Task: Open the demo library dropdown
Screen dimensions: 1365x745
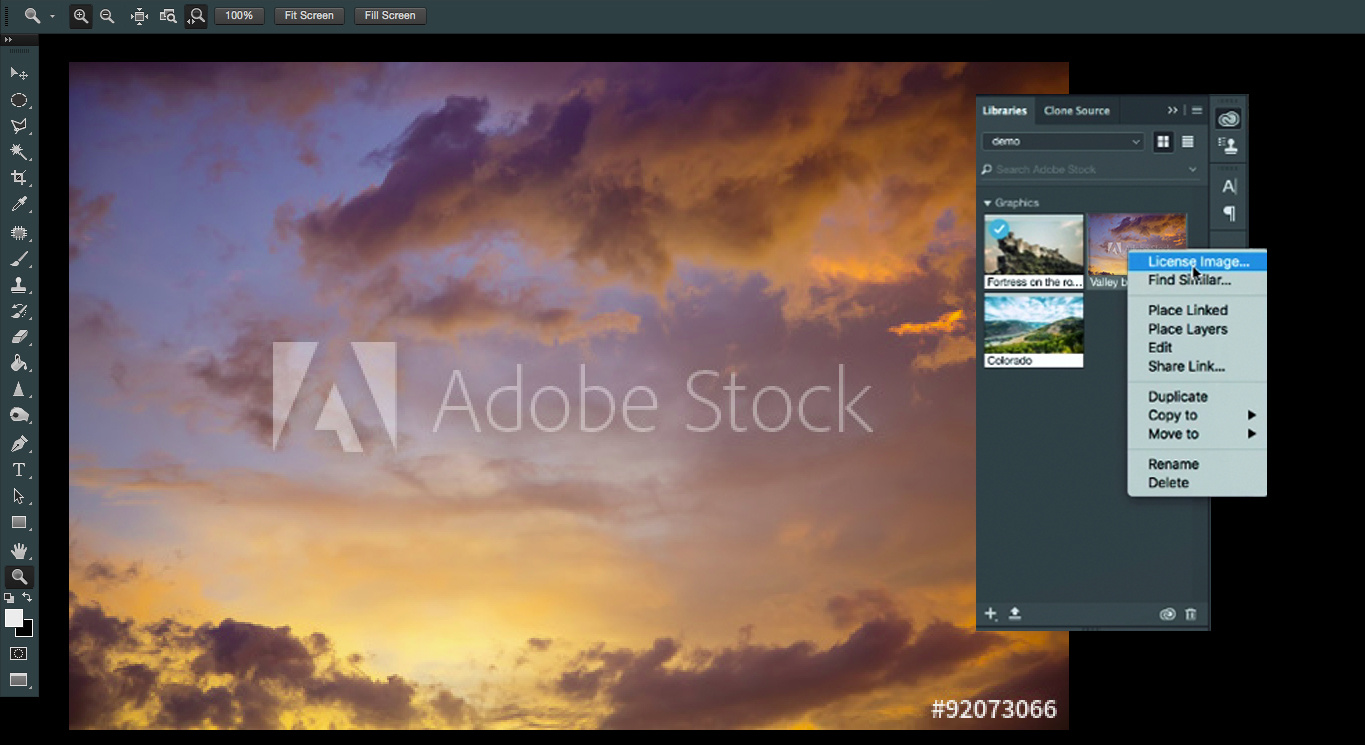Action: click(x=1063, y=142)
